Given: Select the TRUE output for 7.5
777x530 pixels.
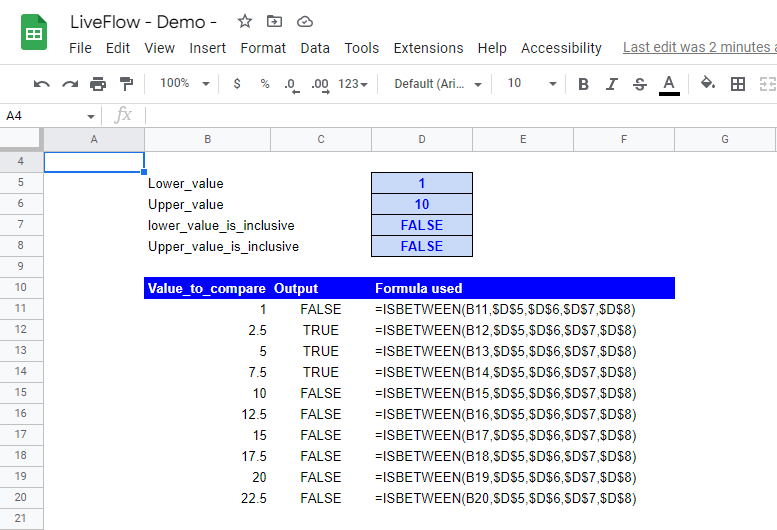Looking at the screenshot, I should click(321, 372).
